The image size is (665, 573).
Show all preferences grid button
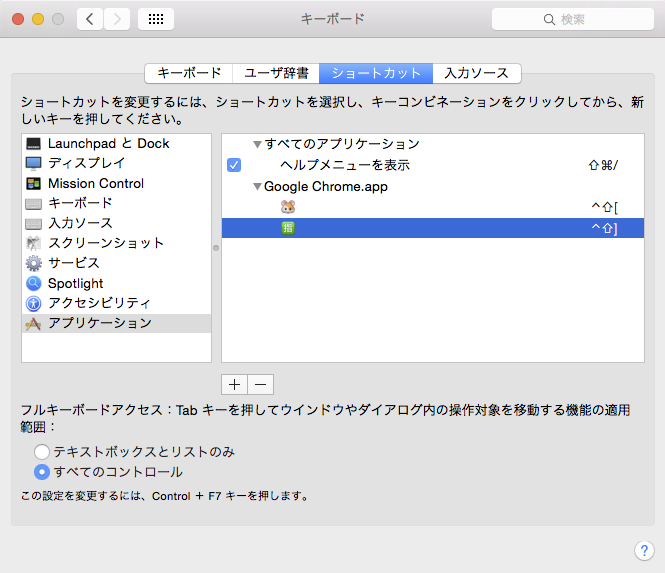coord(156,19)
